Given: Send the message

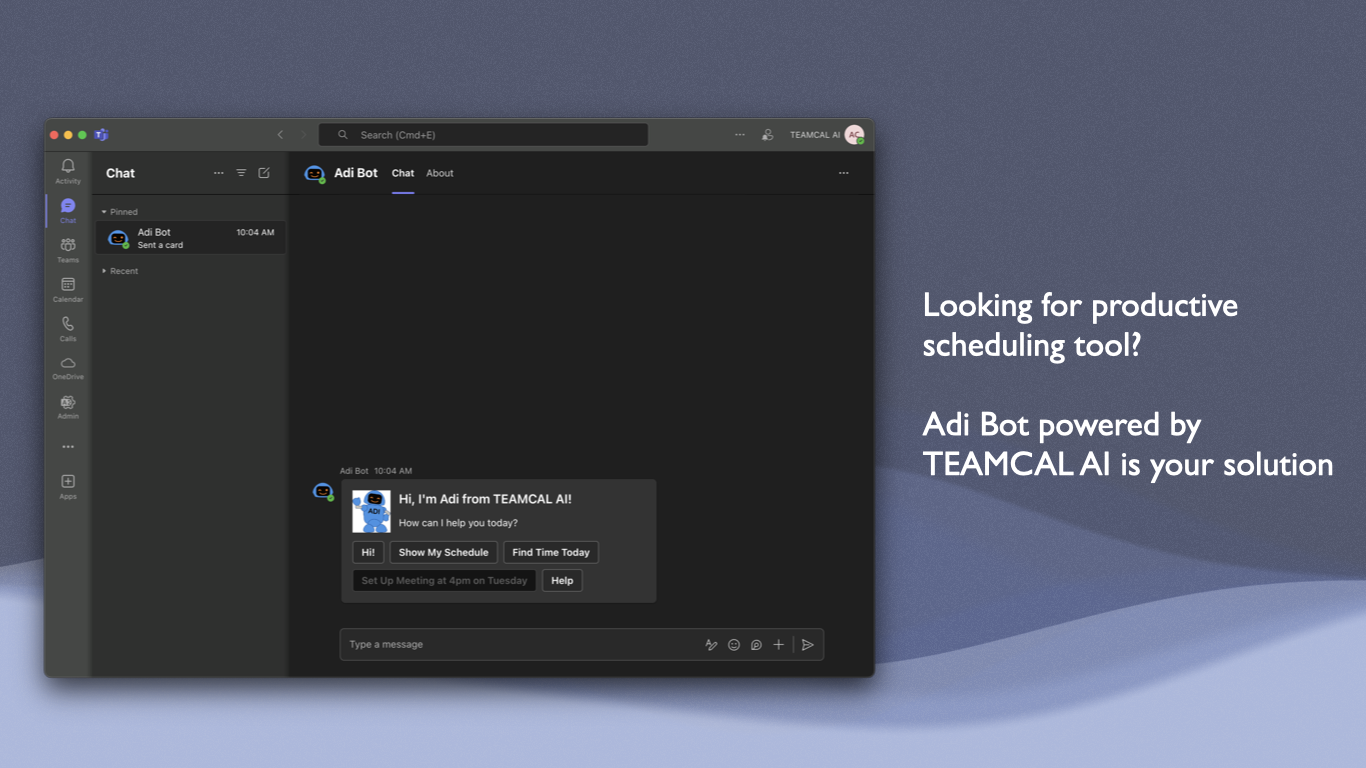Looking at the screenshot, I should coord(808,645).
